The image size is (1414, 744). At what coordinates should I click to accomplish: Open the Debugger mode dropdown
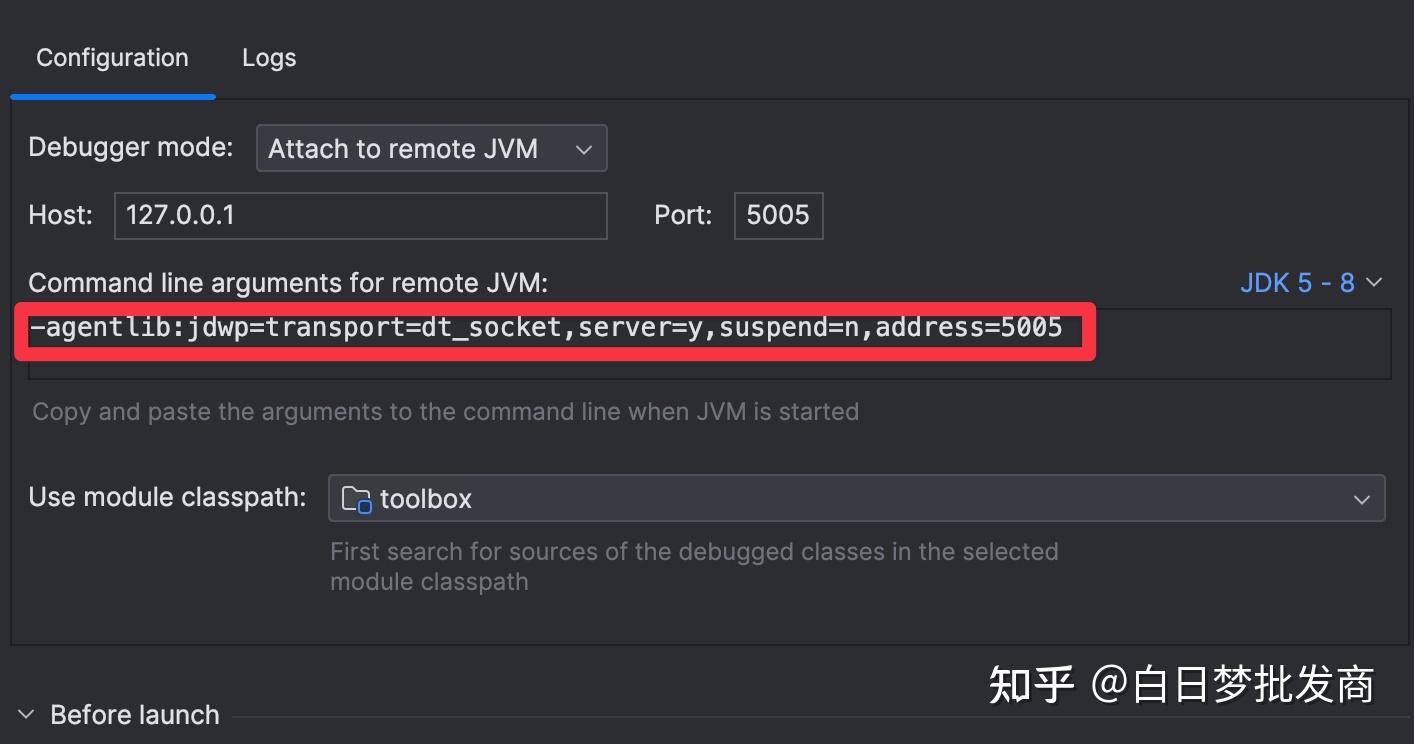430,148
